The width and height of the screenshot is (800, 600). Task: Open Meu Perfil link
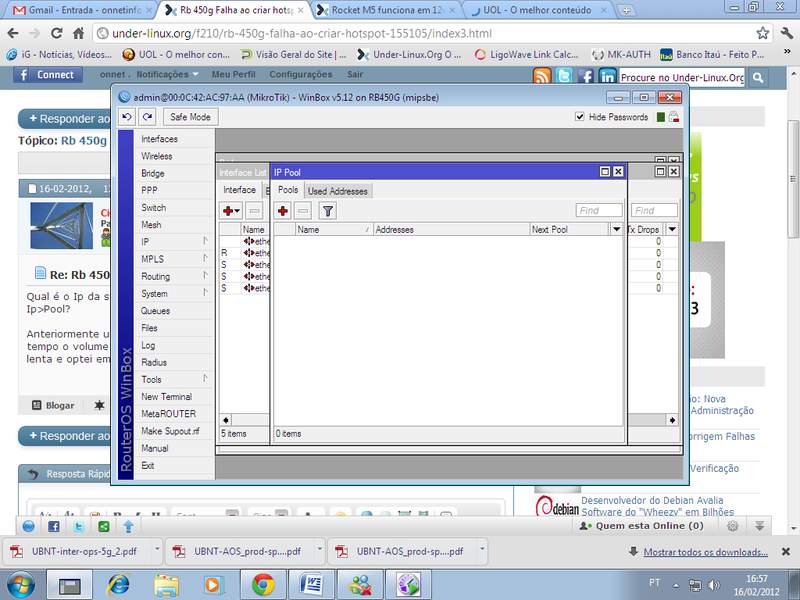pyautogui.click(x=233, y=74)
